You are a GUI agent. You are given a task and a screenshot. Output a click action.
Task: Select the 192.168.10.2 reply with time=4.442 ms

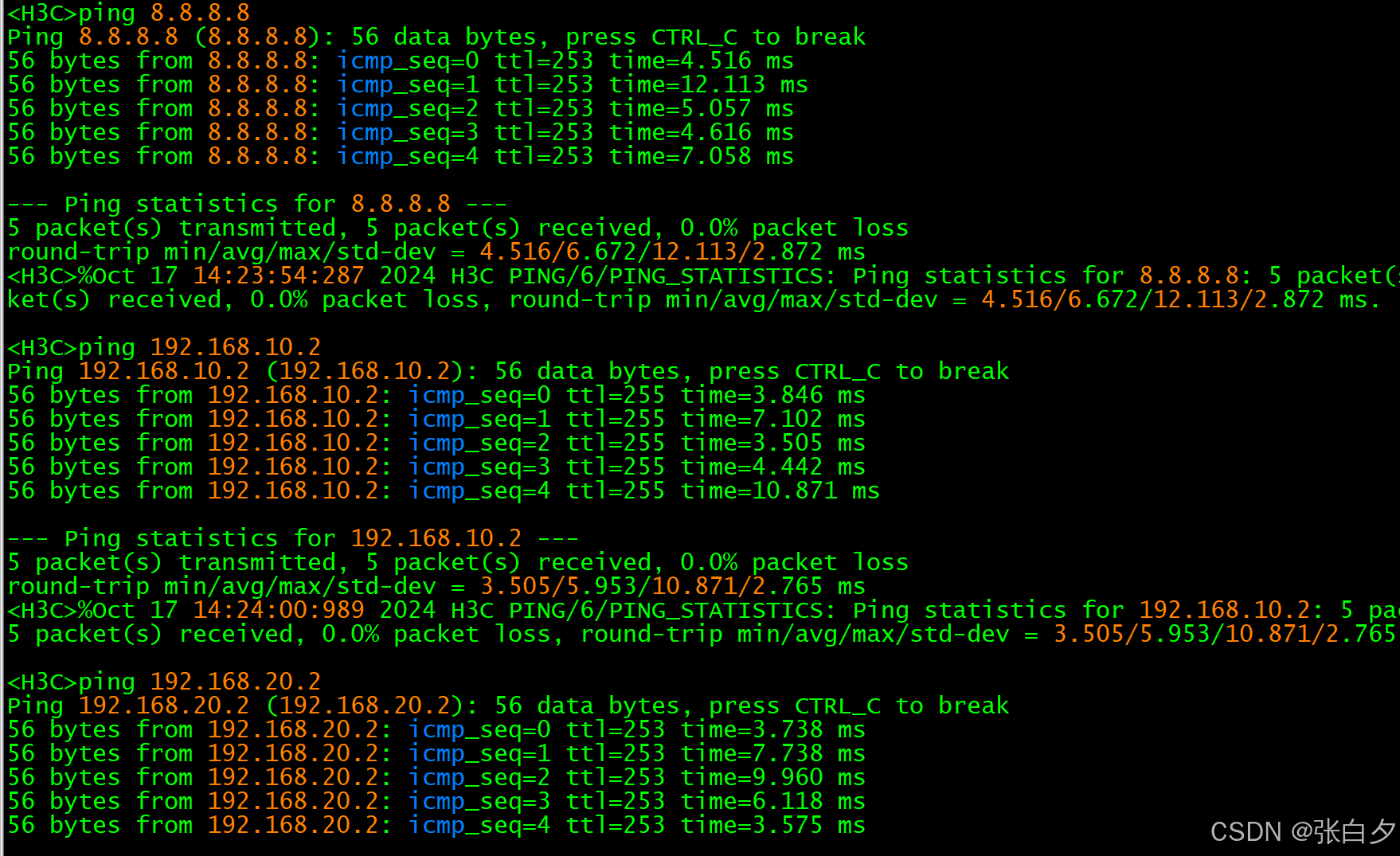tap(436, 467)
